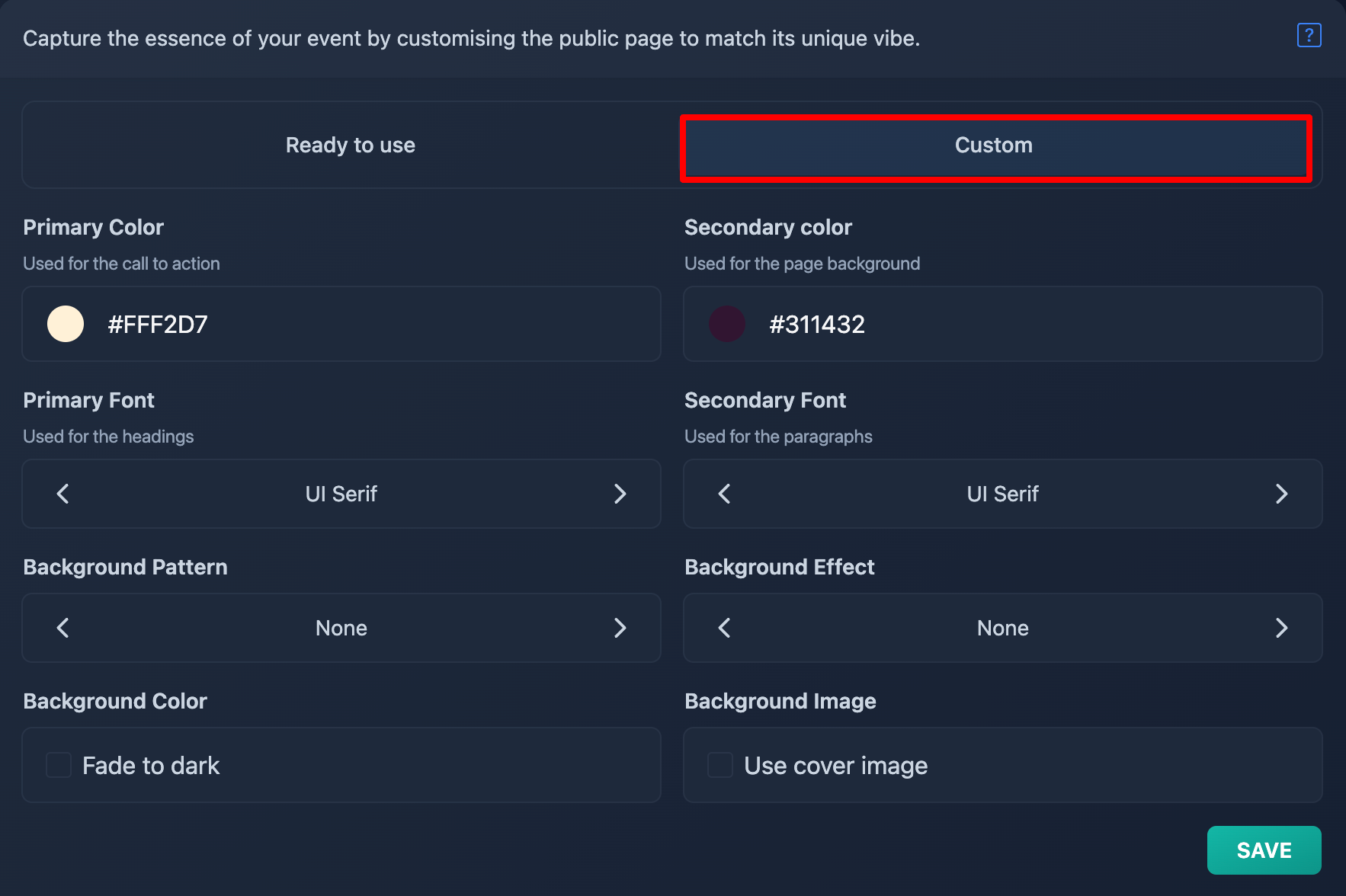The width and height of the screenshot is (1346, 896).
Task: Select previous Background Effect
Action: coord(725,628)
